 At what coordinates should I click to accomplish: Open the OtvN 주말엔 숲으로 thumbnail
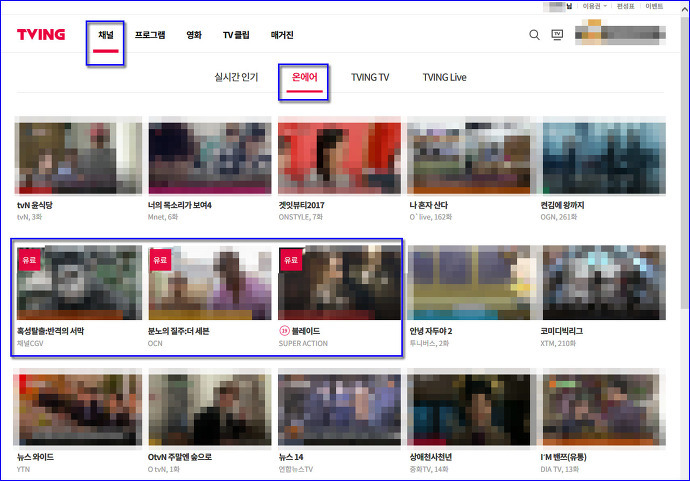point(210,409)
